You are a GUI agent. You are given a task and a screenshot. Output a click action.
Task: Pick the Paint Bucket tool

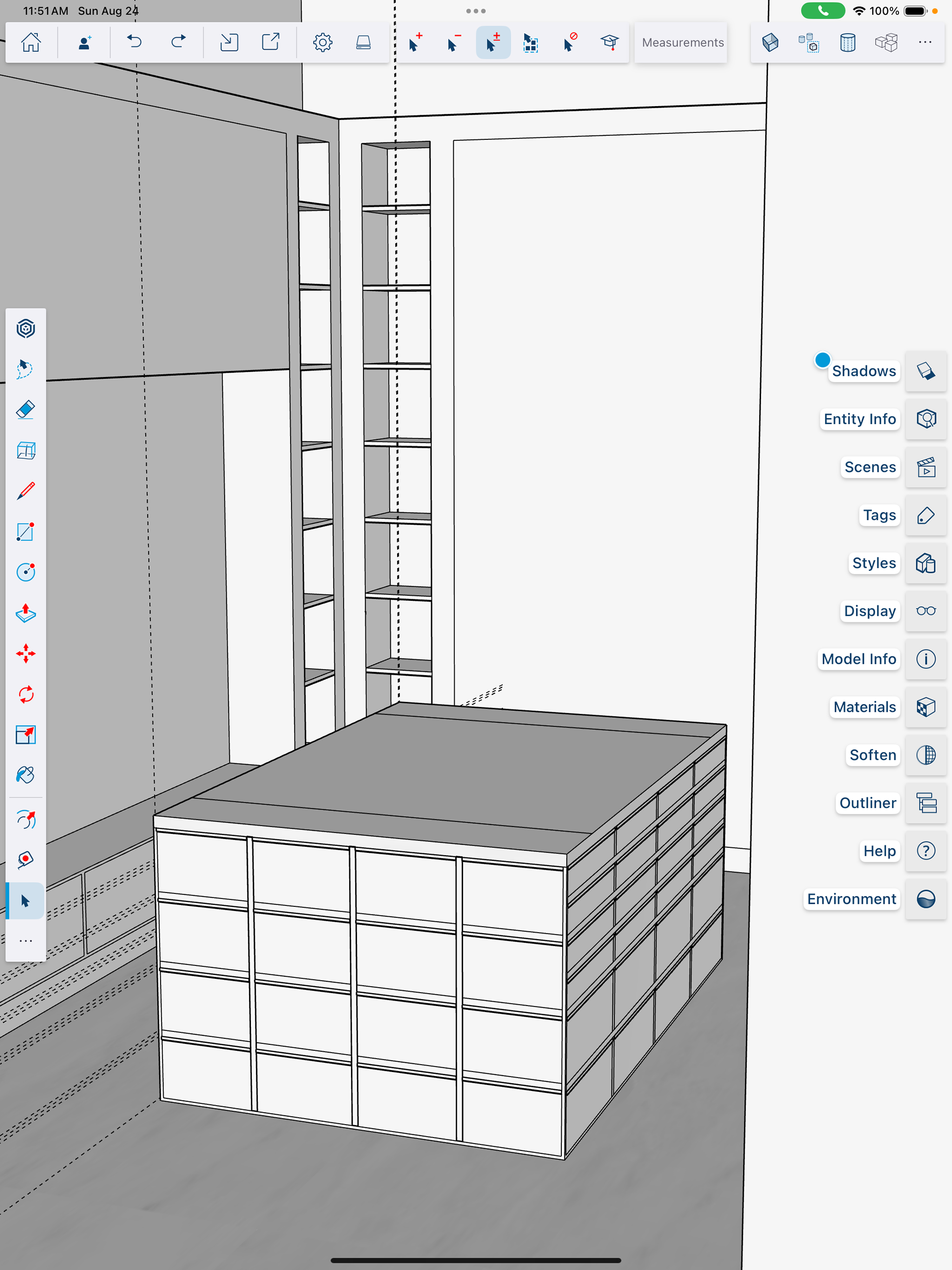(26, 775)
